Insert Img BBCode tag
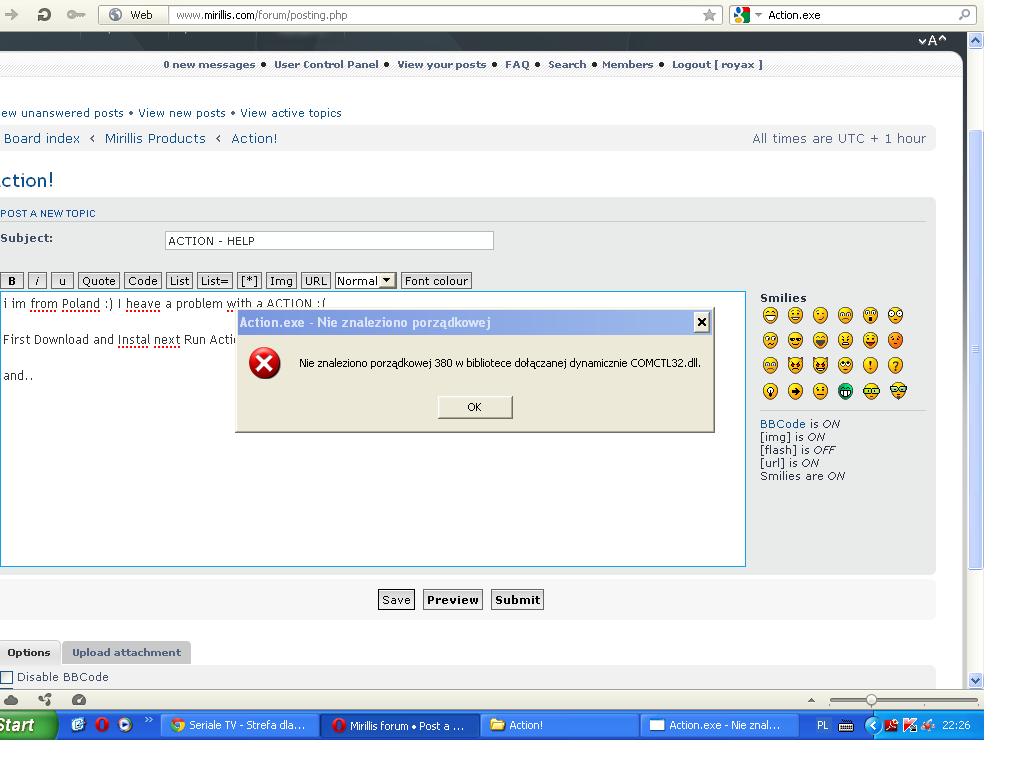This screenshot has width=1024, height=768. click(281, 281)
